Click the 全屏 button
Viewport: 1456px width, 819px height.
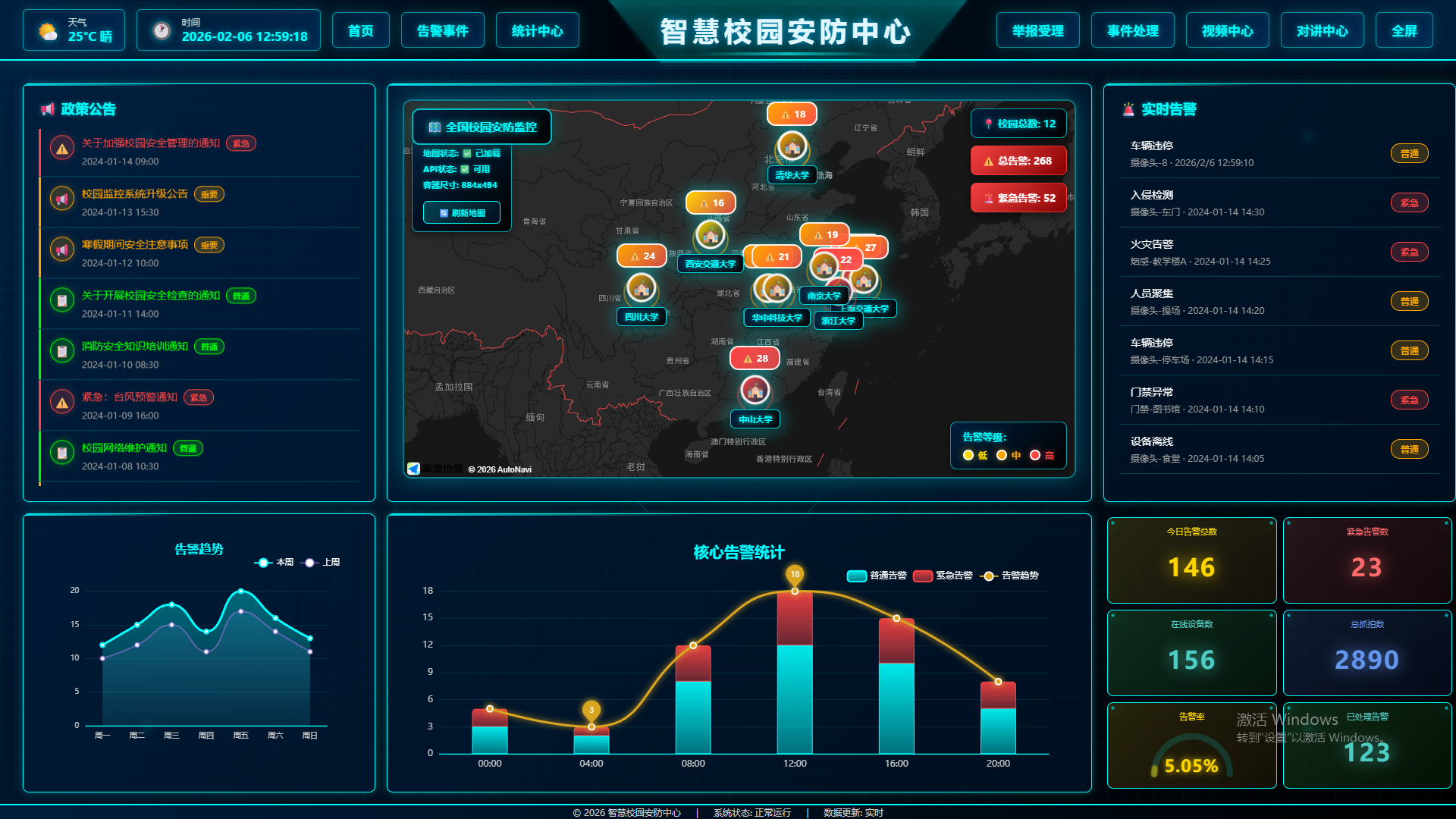(1404, 31)
